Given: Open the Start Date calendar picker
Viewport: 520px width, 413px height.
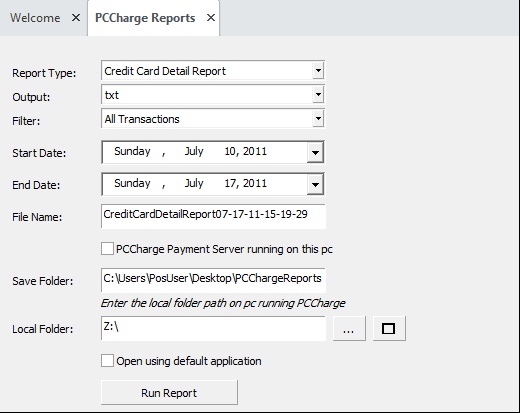Looking at the screenshot, I should pos(315,152).
